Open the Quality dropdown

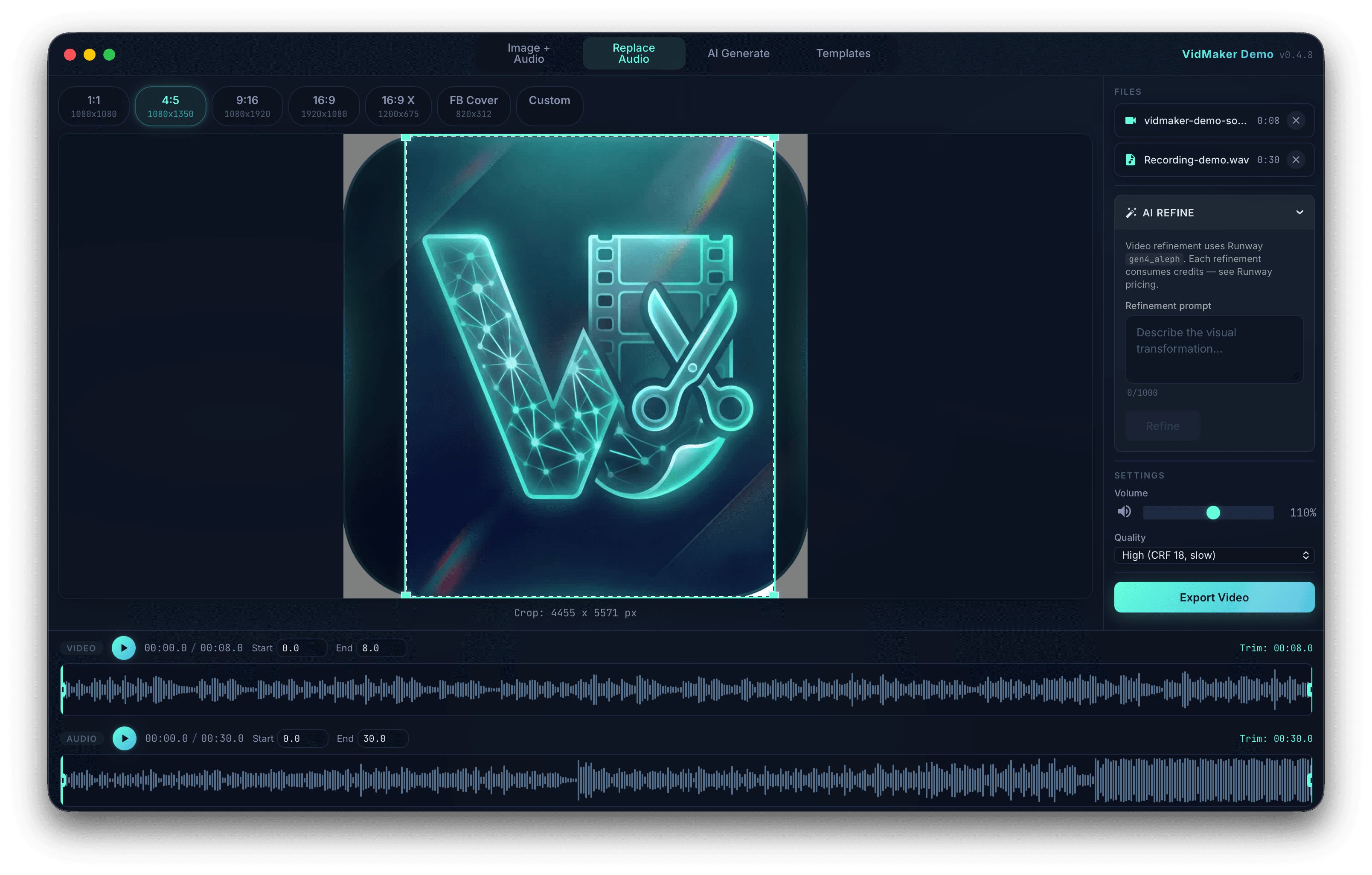pos(1214,555)
